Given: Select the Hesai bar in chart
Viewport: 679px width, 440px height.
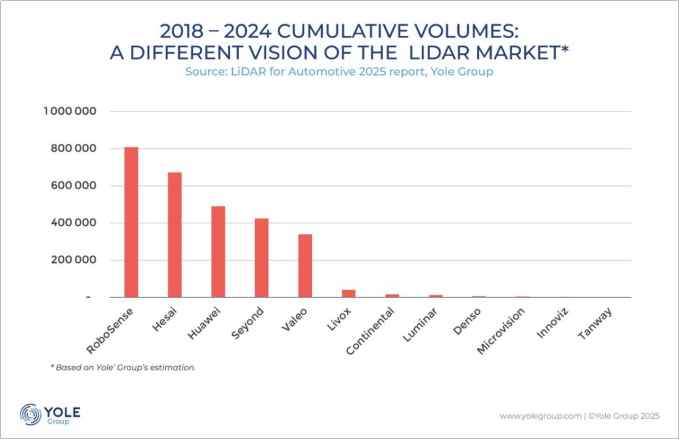Looking at the screenshot, I should click(174, 235).
